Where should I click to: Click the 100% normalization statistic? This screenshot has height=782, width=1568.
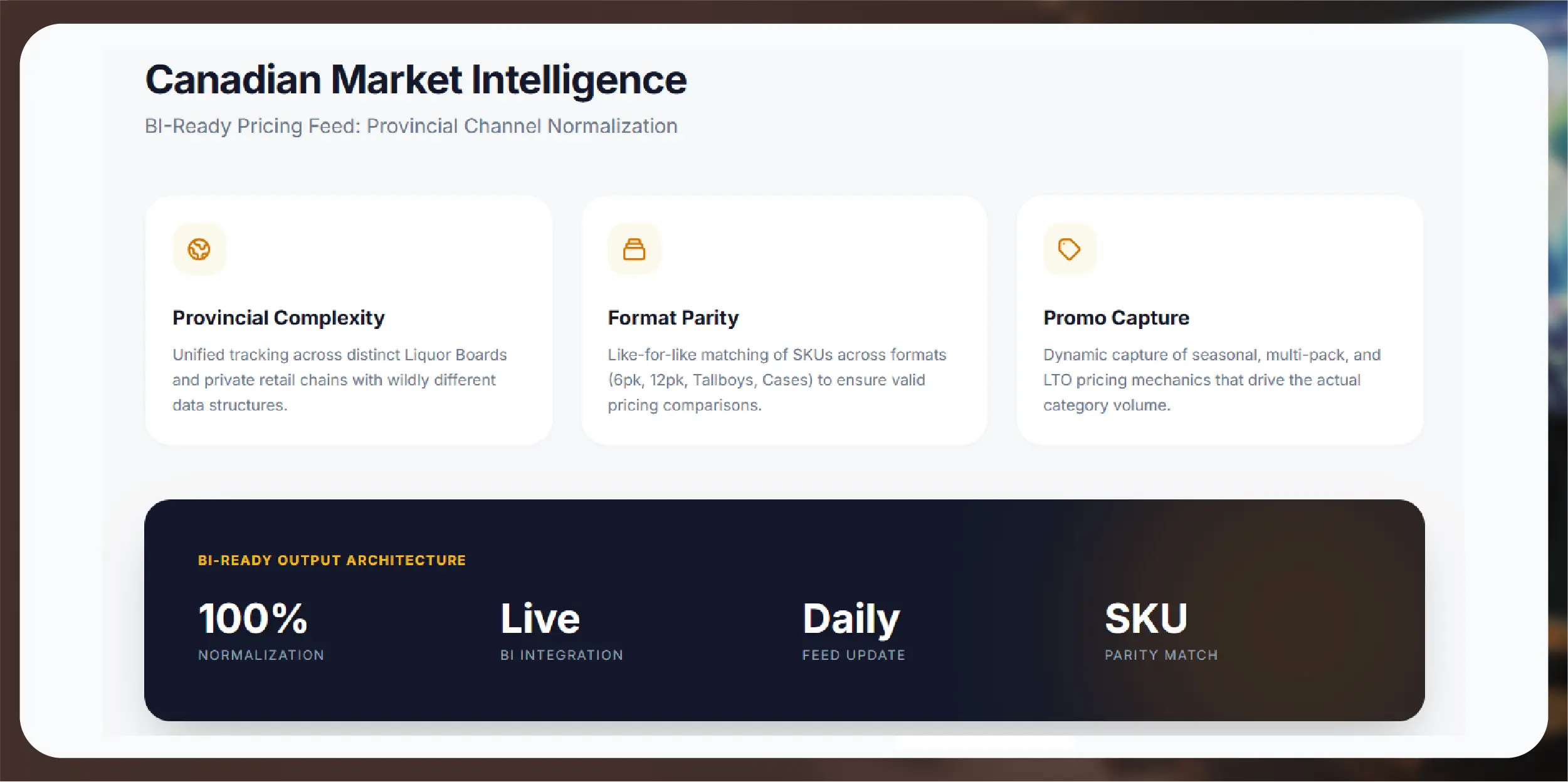coord(261,630)
